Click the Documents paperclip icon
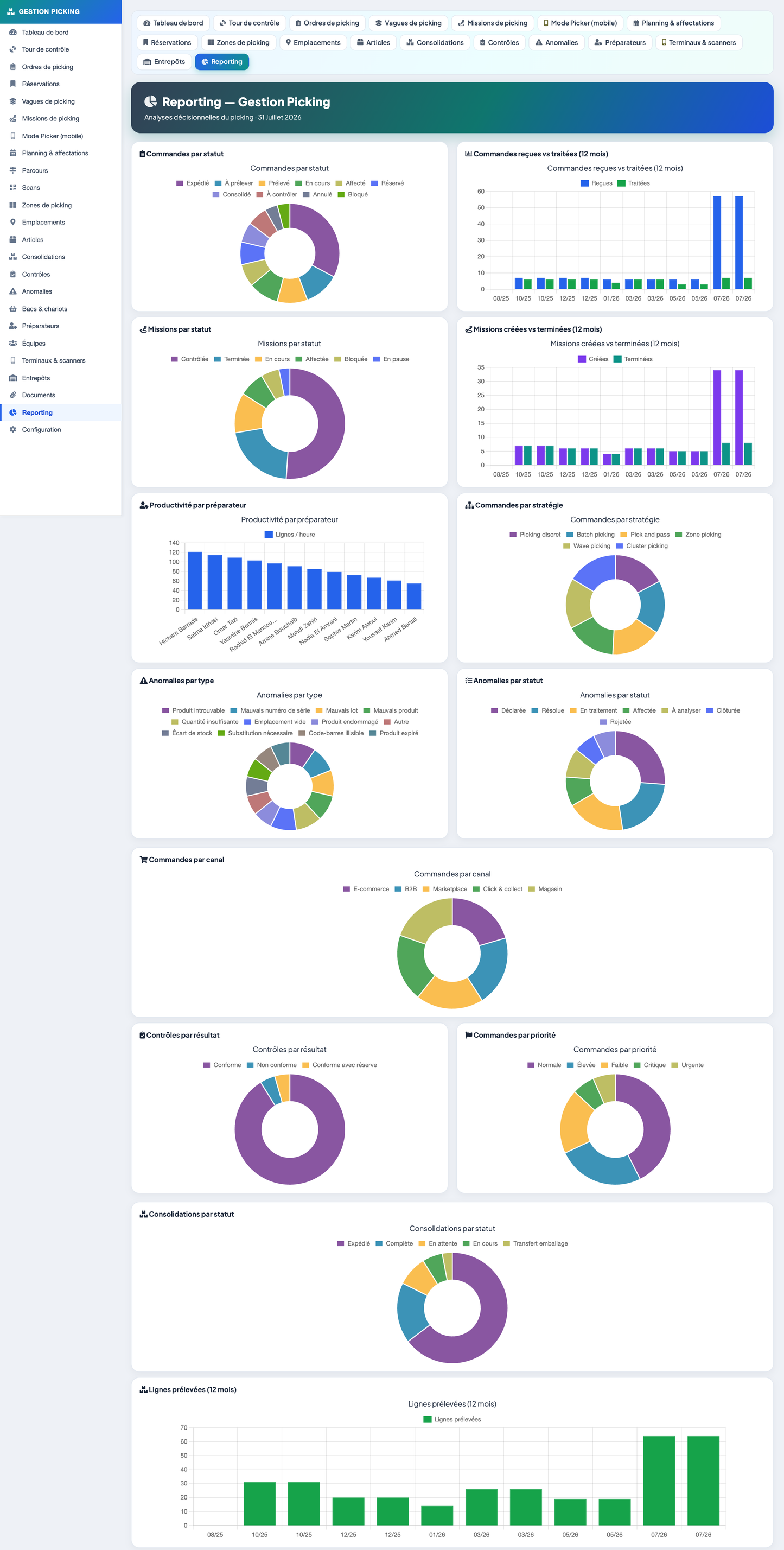 click(x=12, y=395)
